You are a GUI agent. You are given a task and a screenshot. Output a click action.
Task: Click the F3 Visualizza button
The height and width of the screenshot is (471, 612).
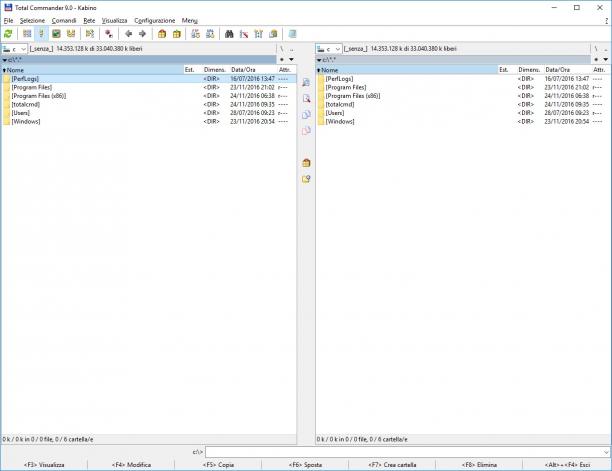point(44,465)
